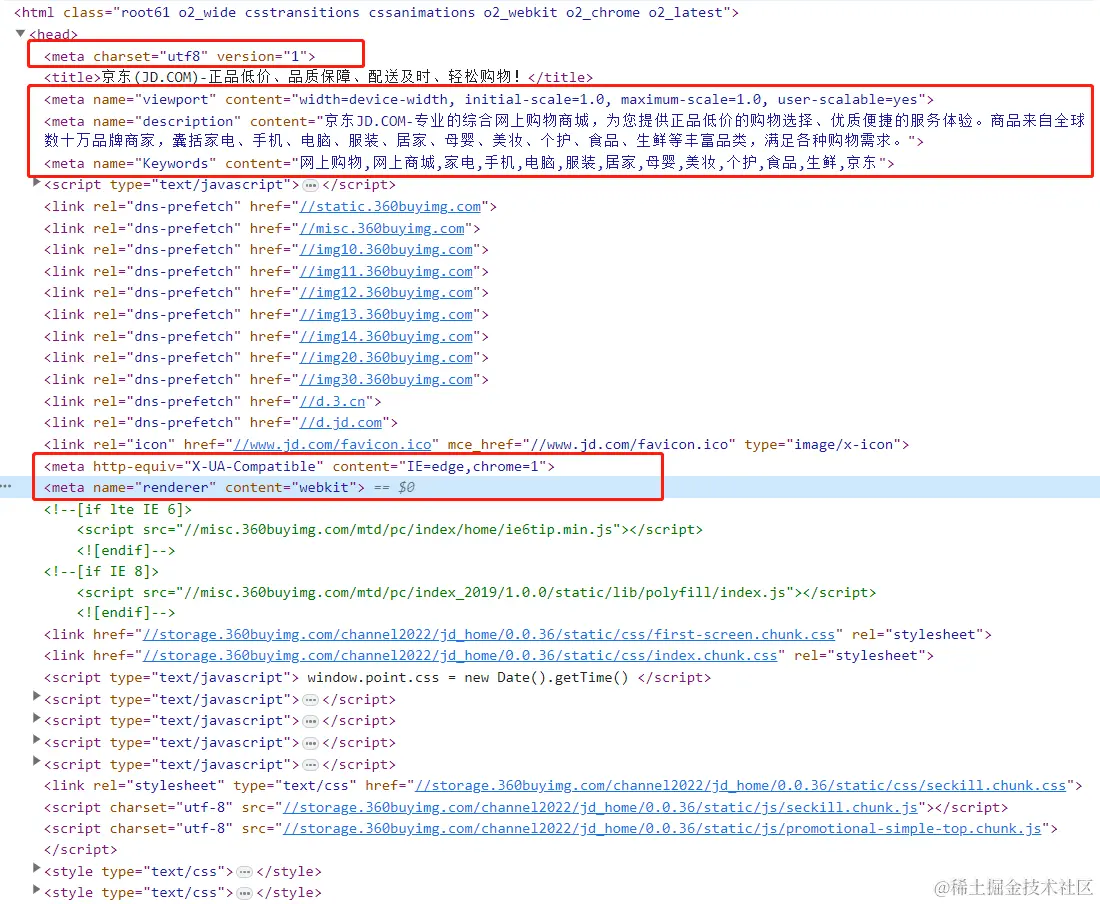Click the == $0 marker on renderer row
This screenshot has width=1100, height=904.
(394, 487)
